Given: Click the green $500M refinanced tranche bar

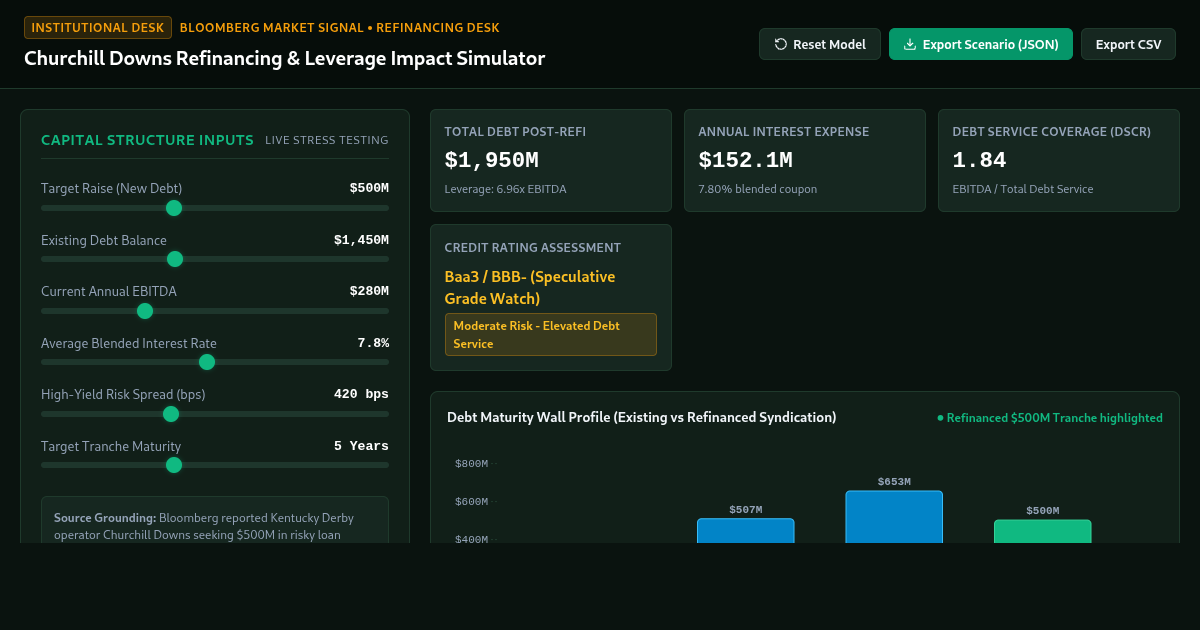Looking at the screenshot, I should [1042, 531].
